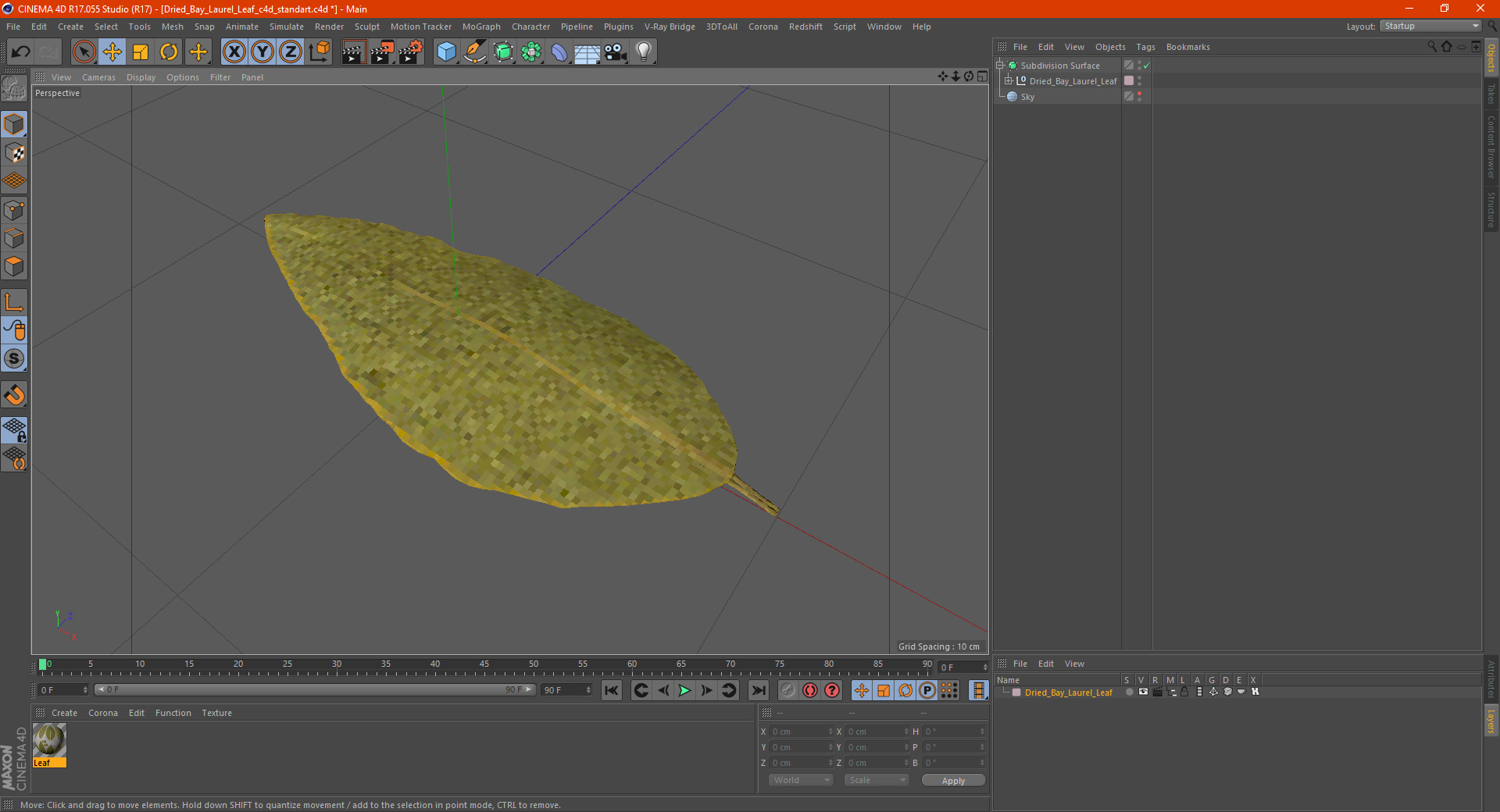Open the vertical Content Browser tab
The image size is (1500, 812).
point(1491,147)
